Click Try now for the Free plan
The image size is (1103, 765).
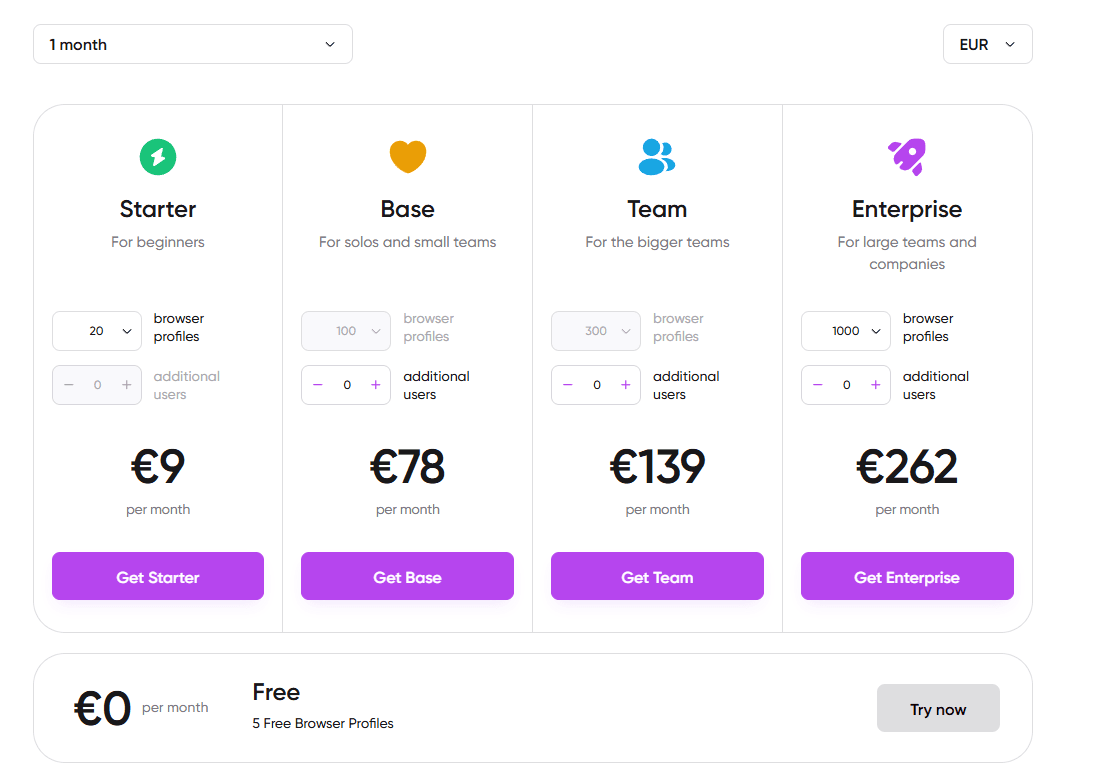coord(938,709)
